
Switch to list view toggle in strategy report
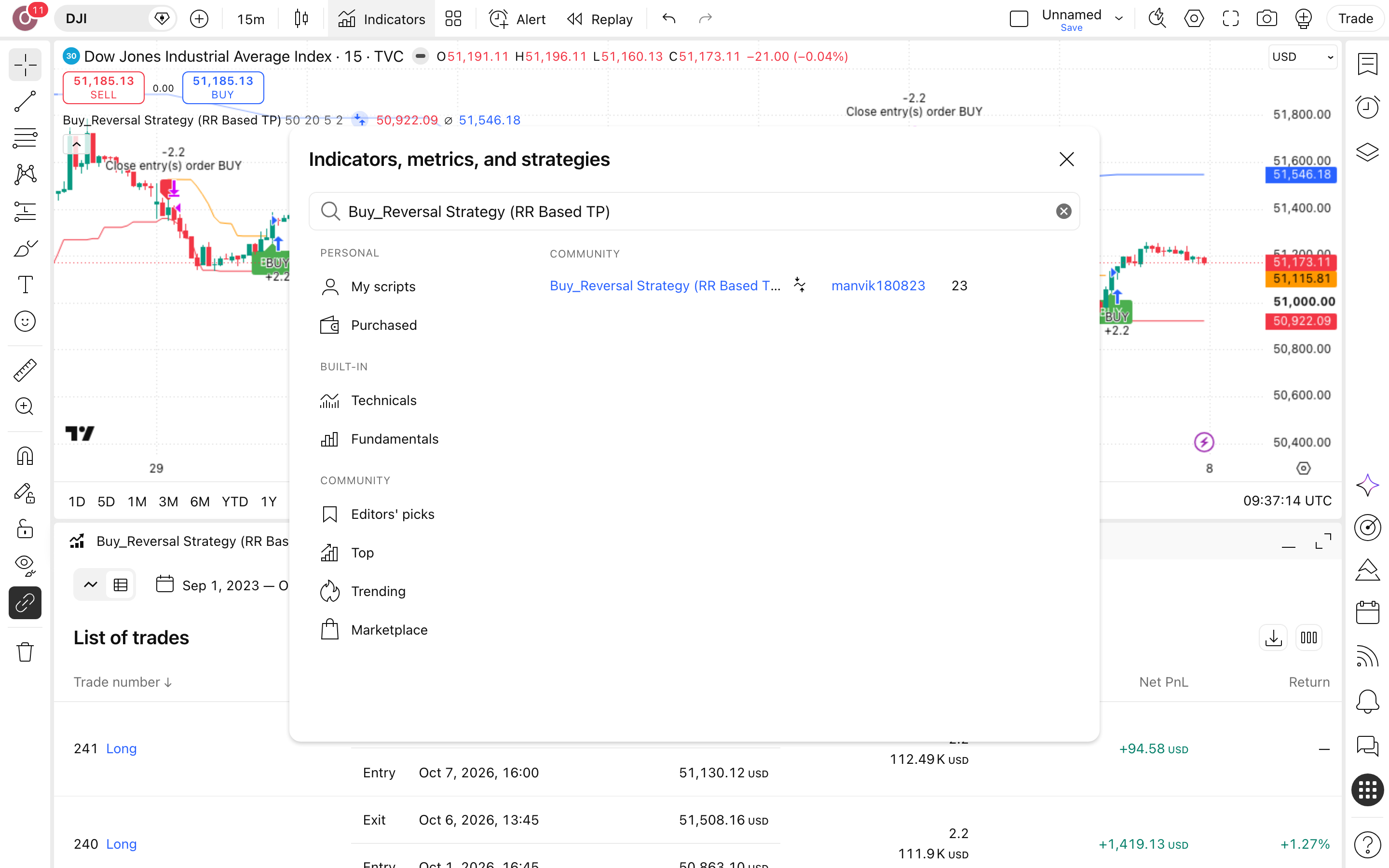(121, 585)
